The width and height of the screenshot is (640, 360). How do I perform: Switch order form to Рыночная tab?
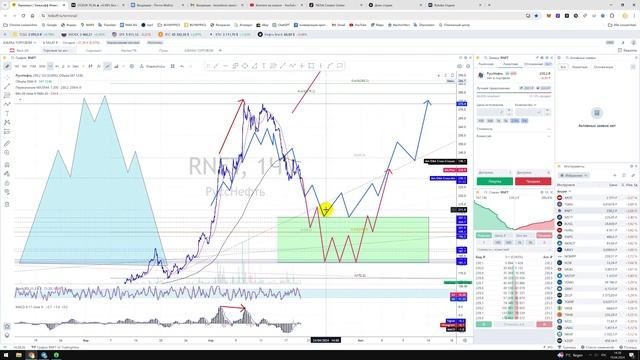(486, 64)
